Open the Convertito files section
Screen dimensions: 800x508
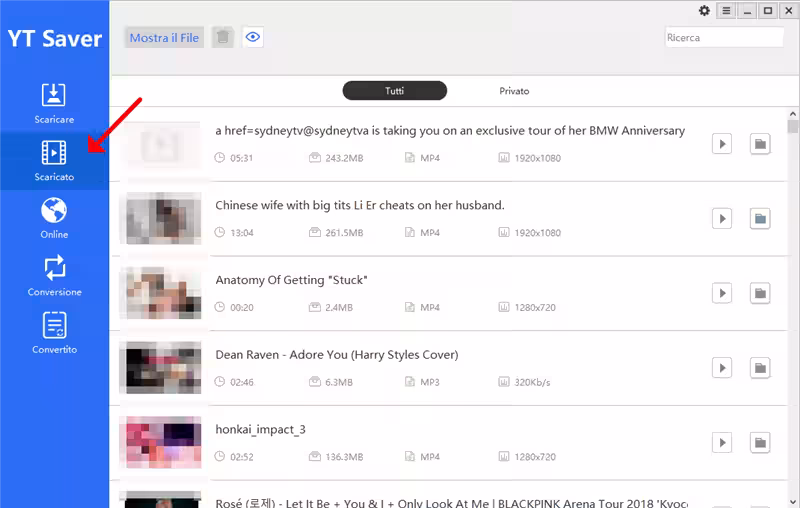pyautogui.click(x=54, y=332)
